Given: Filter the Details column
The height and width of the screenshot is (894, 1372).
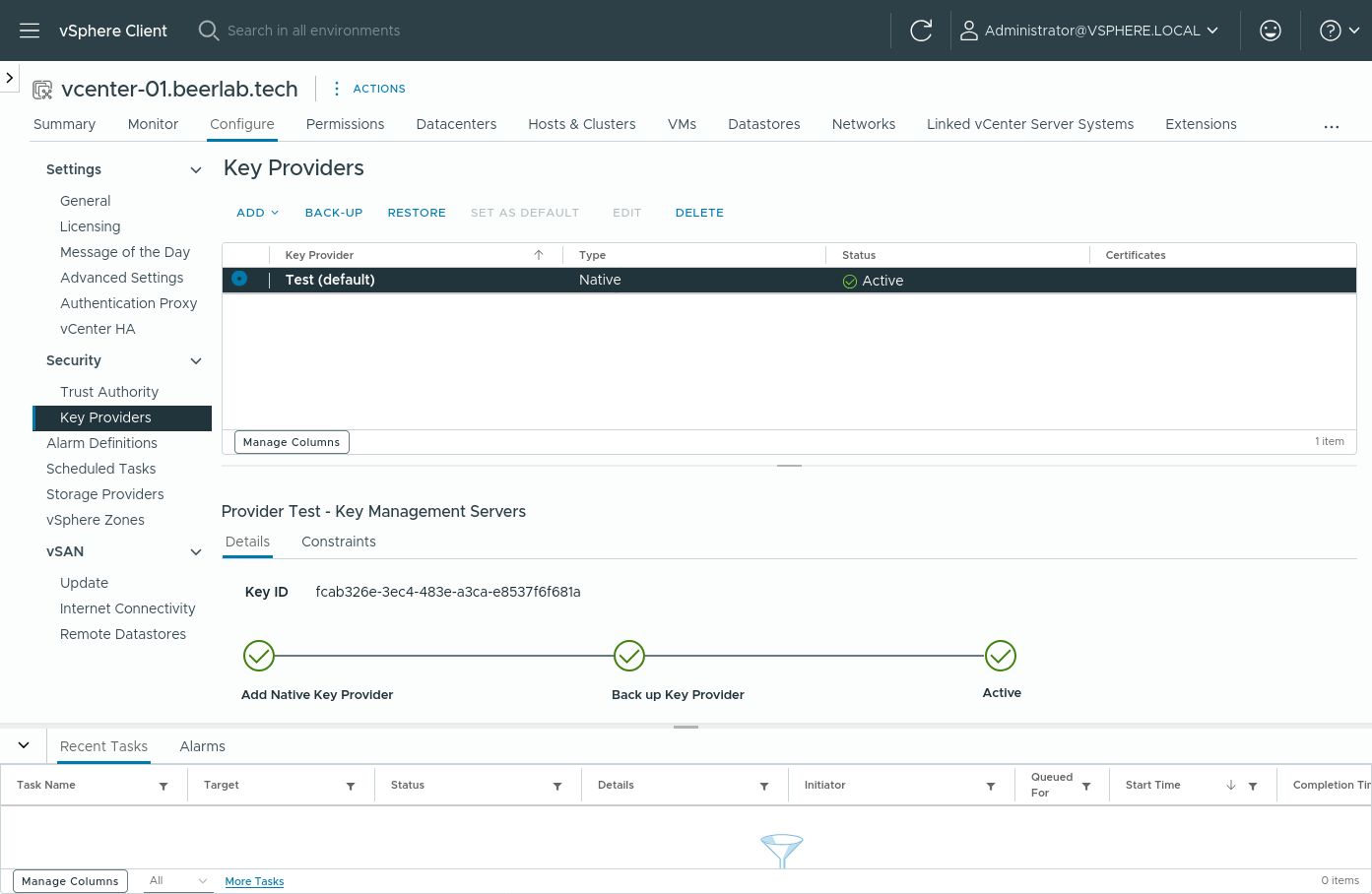Looking at the screenshot, I should tap(764, 786).
